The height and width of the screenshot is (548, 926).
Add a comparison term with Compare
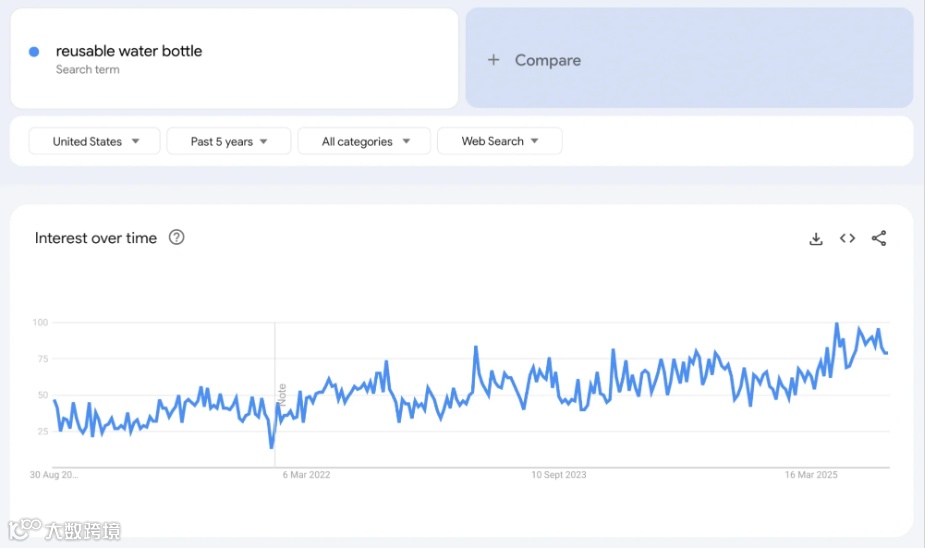pyautogui.click(x=534, y=60)
